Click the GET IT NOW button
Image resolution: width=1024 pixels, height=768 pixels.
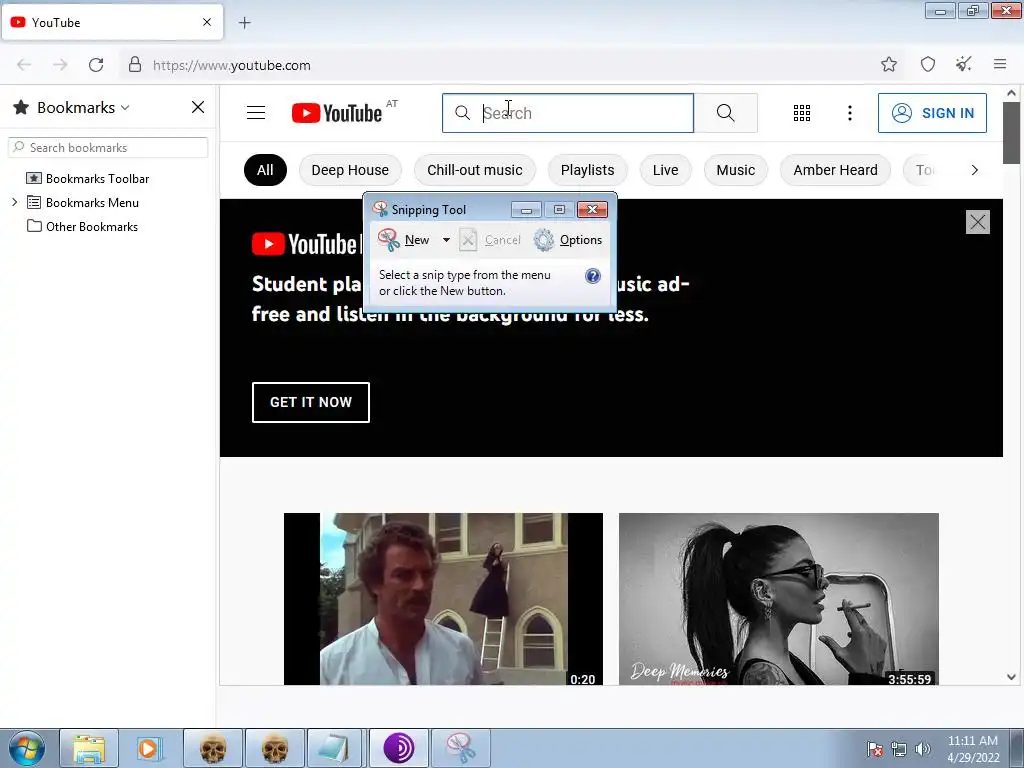point(311,402)
